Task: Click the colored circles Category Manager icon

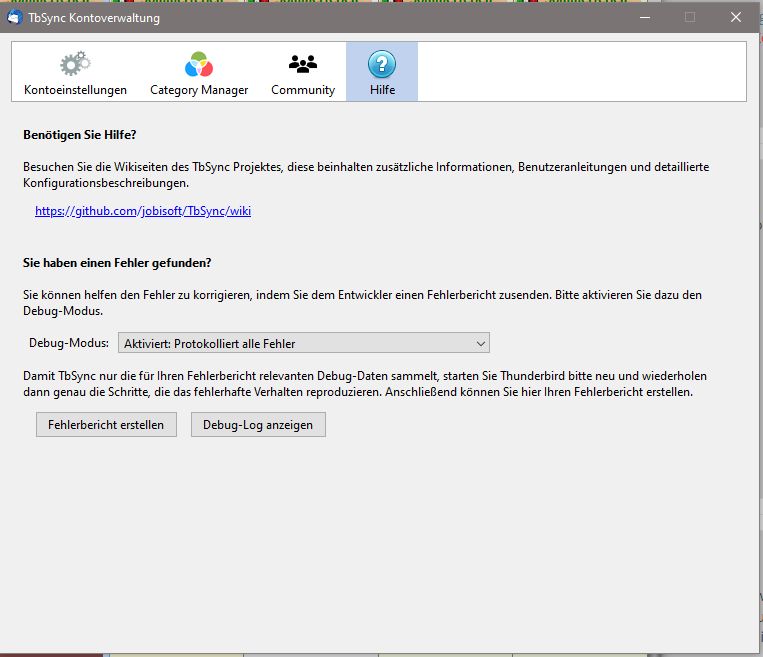Action: coord(199,65)
